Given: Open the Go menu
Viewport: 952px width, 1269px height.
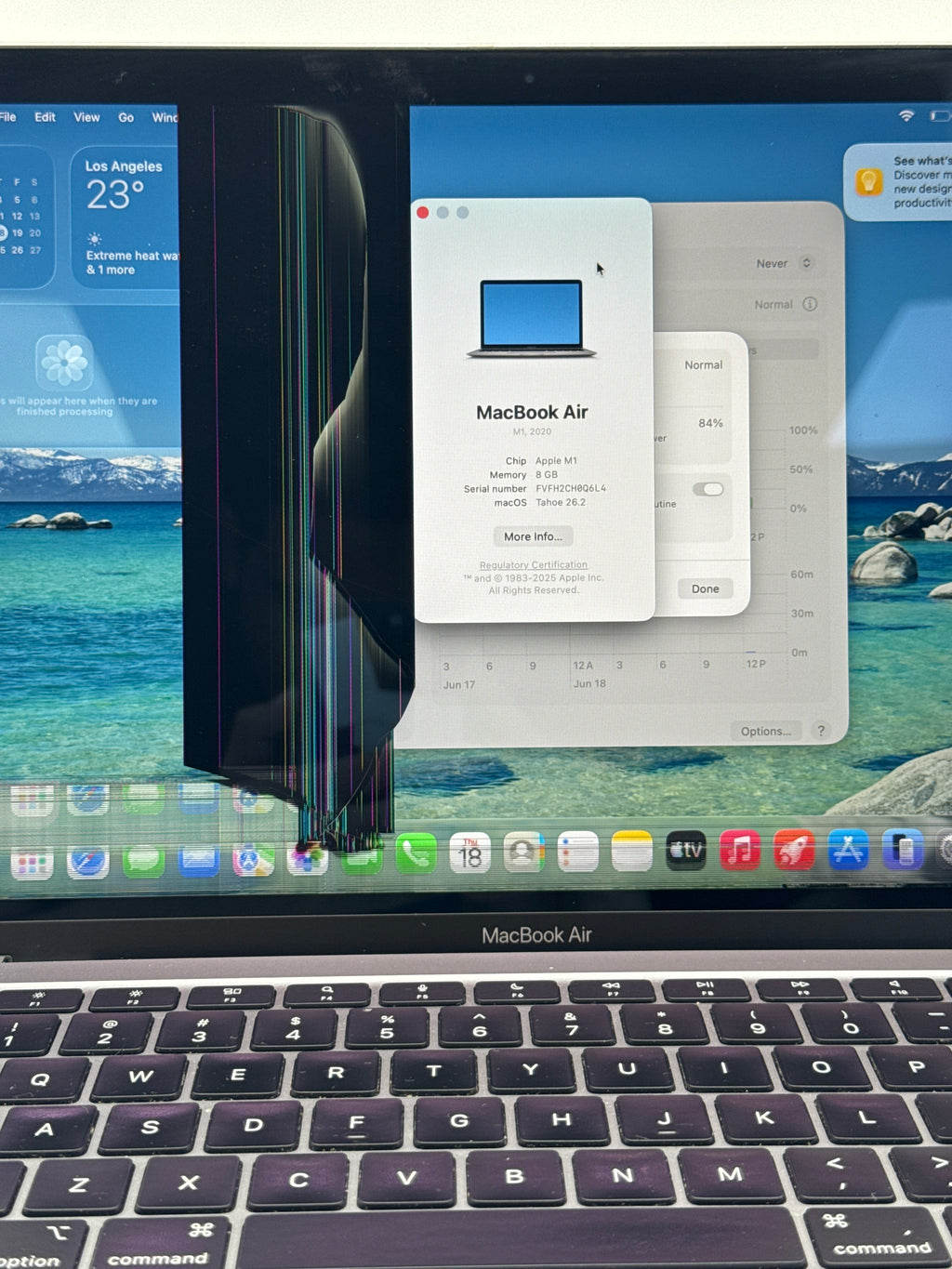Looking at the screenshot, I should pos(126,117).
